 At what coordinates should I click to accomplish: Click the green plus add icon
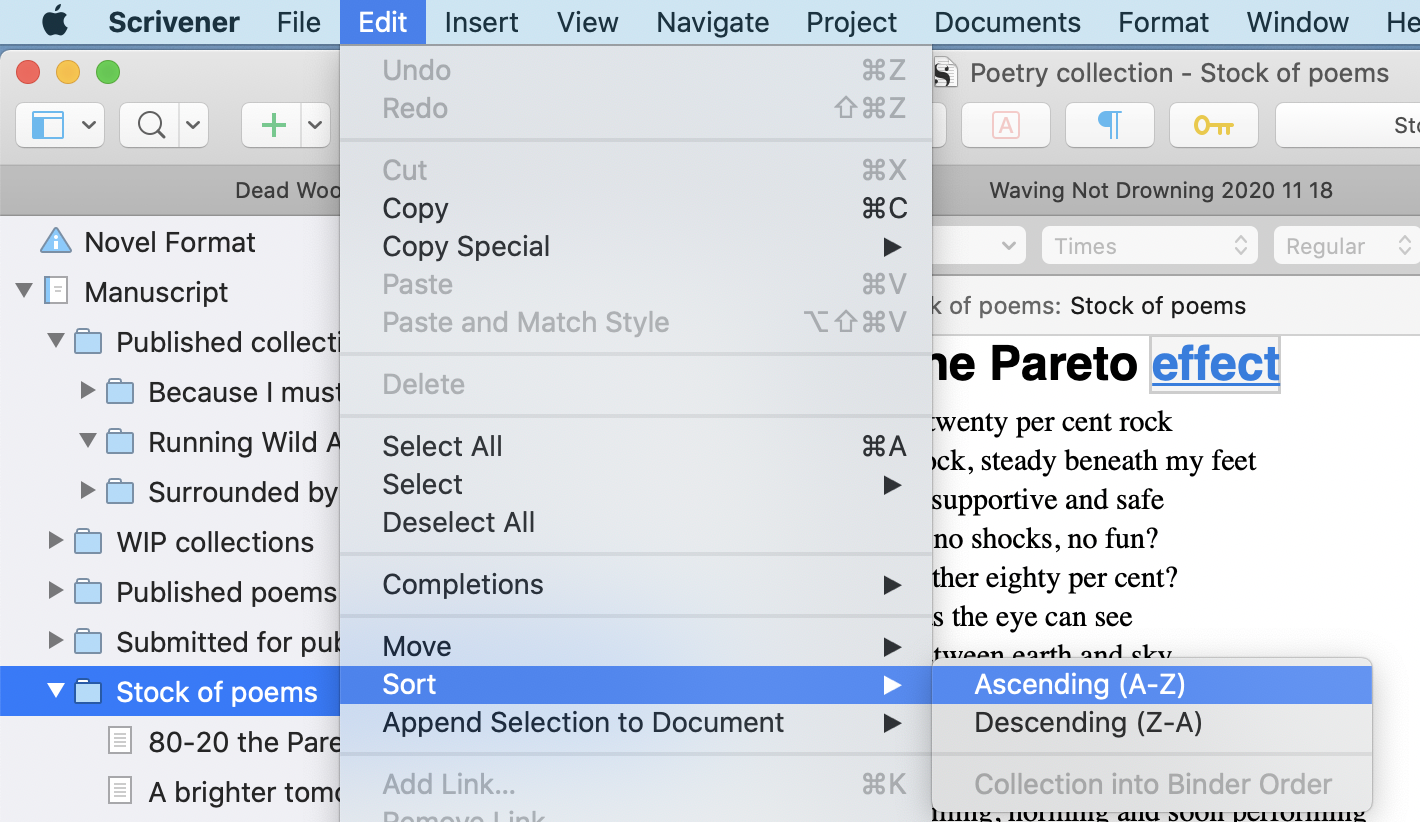coord(273,125)
